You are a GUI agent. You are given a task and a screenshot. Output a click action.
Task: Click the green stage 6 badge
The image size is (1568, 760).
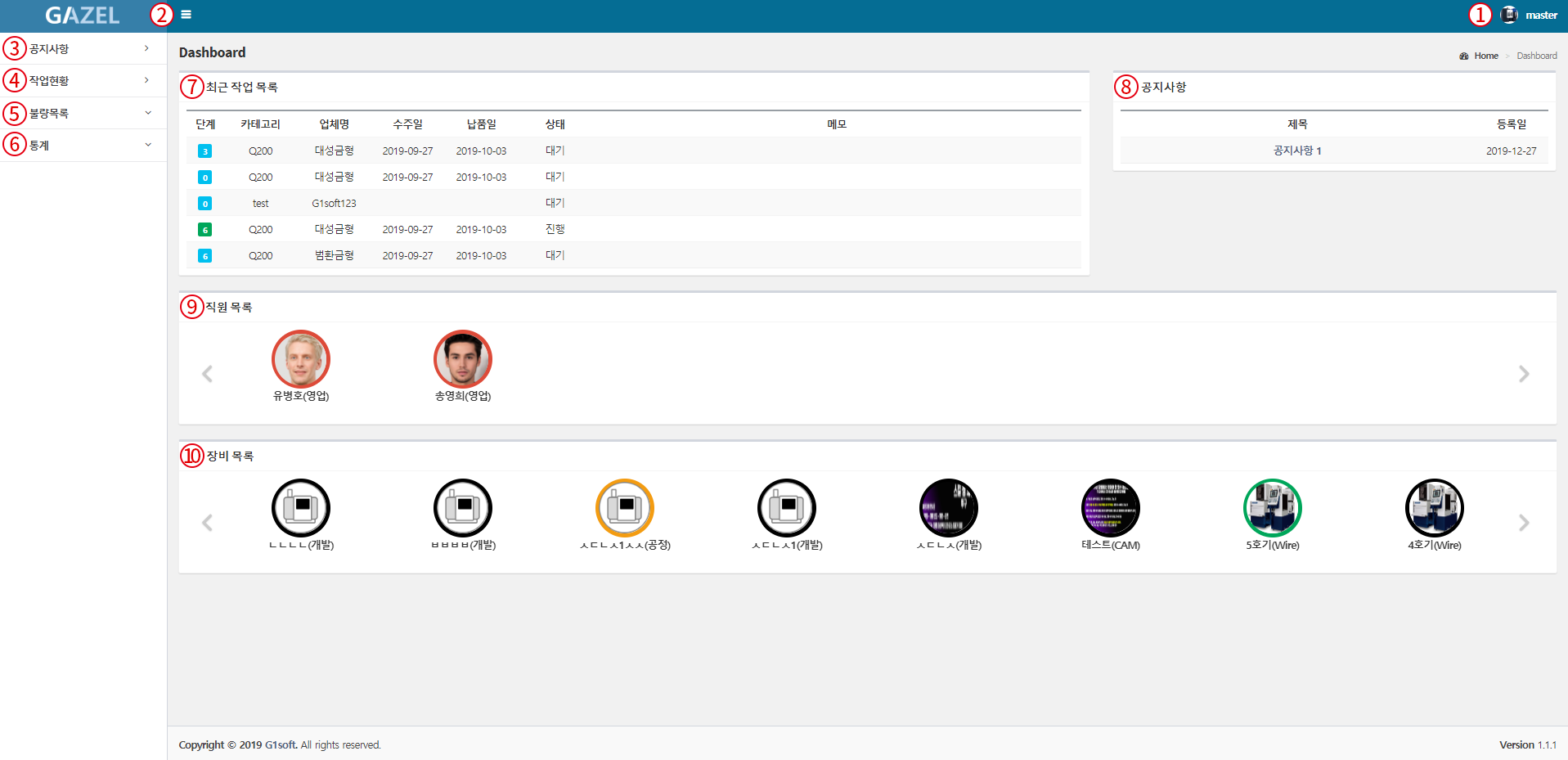pos(205,230)
